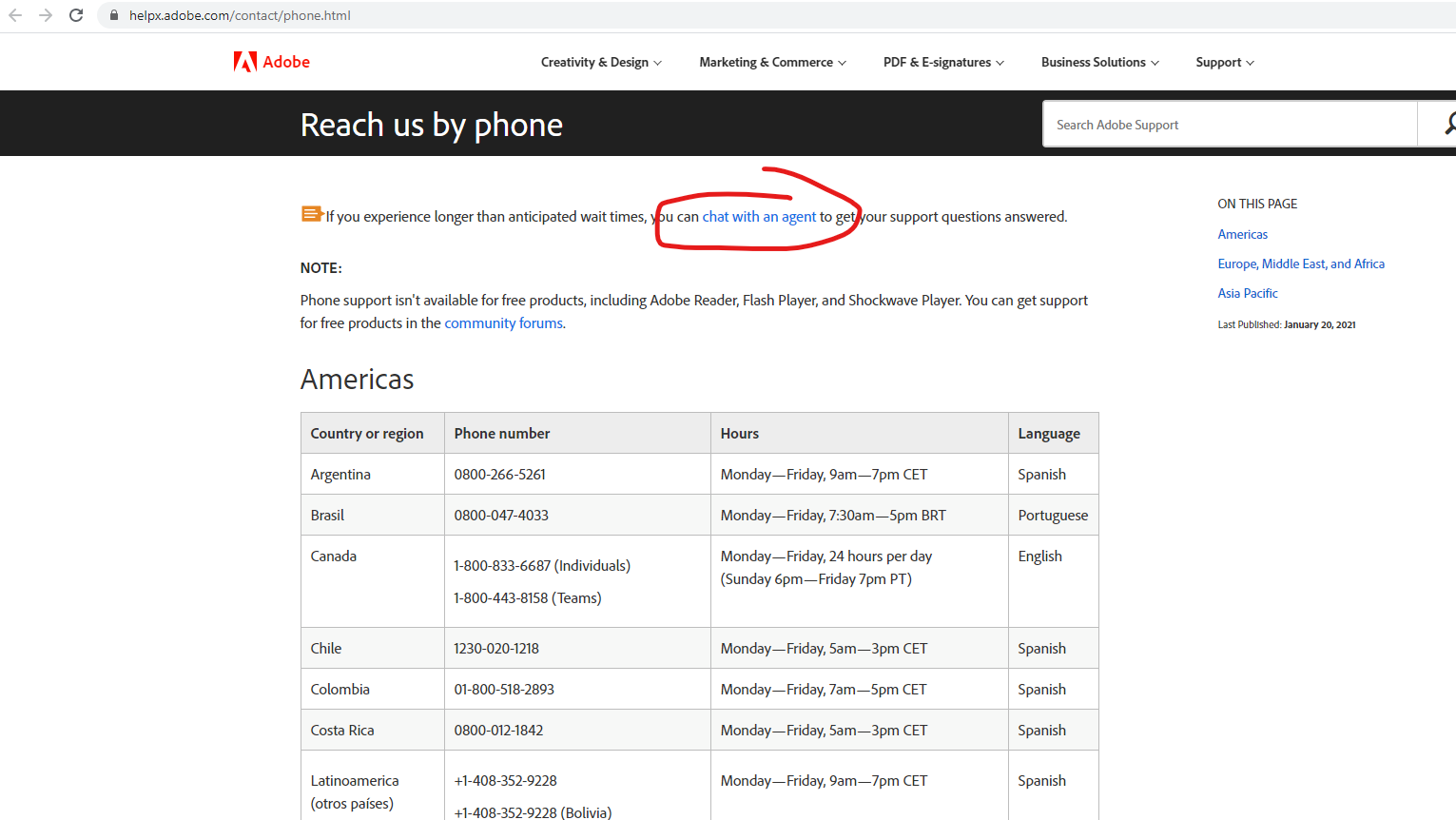Reload the page

click(76, 15)
